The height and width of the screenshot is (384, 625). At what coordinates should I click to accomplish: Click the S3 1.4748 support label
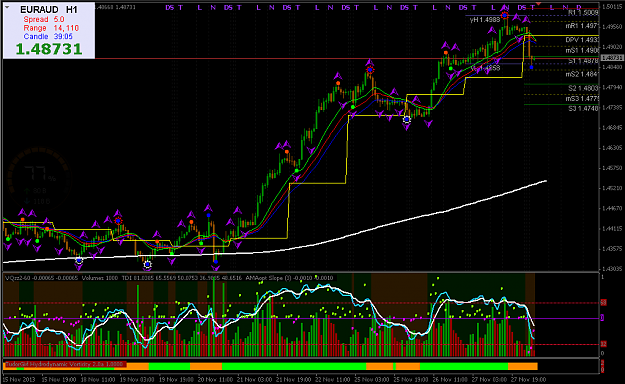583,108
